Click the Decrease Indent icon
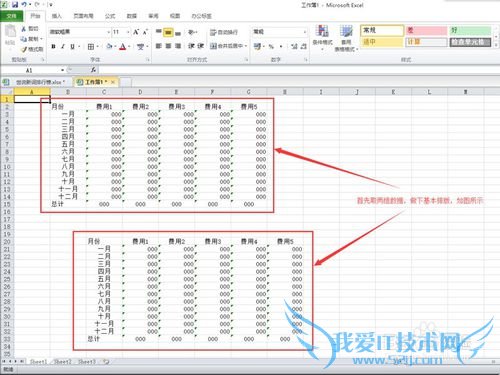 coord(191,46)
